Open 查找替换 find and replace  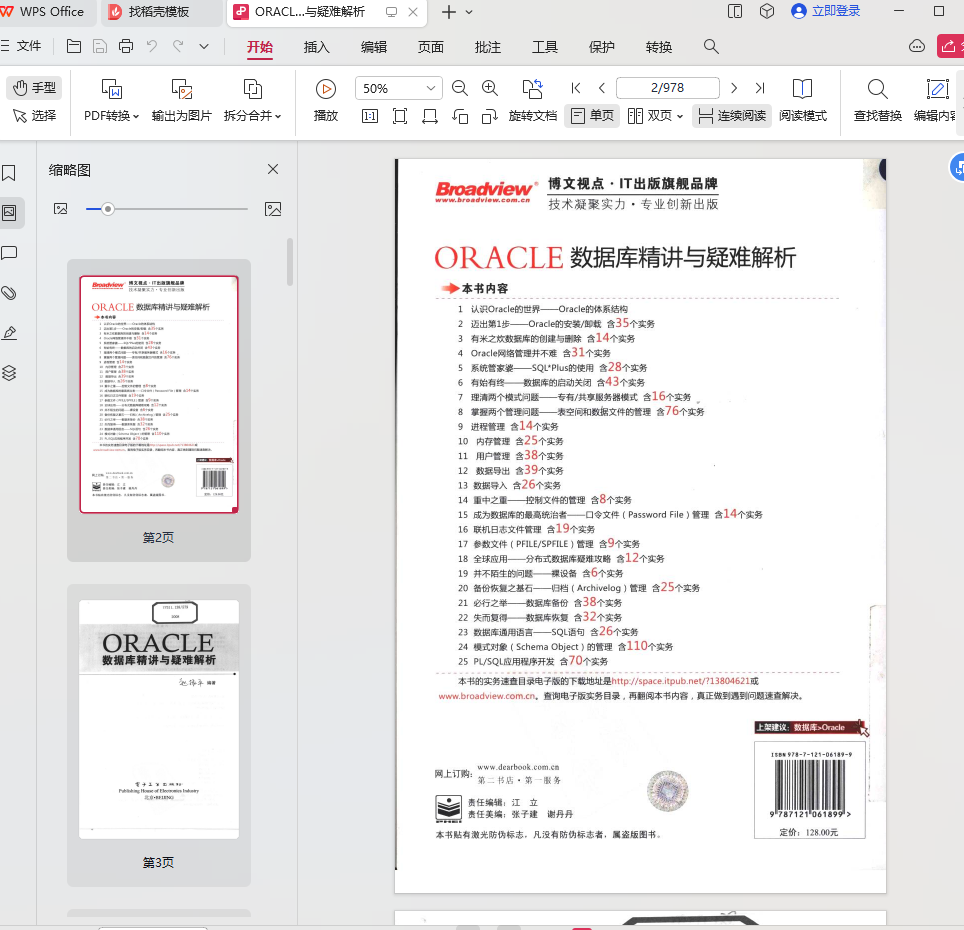point(877,100)
